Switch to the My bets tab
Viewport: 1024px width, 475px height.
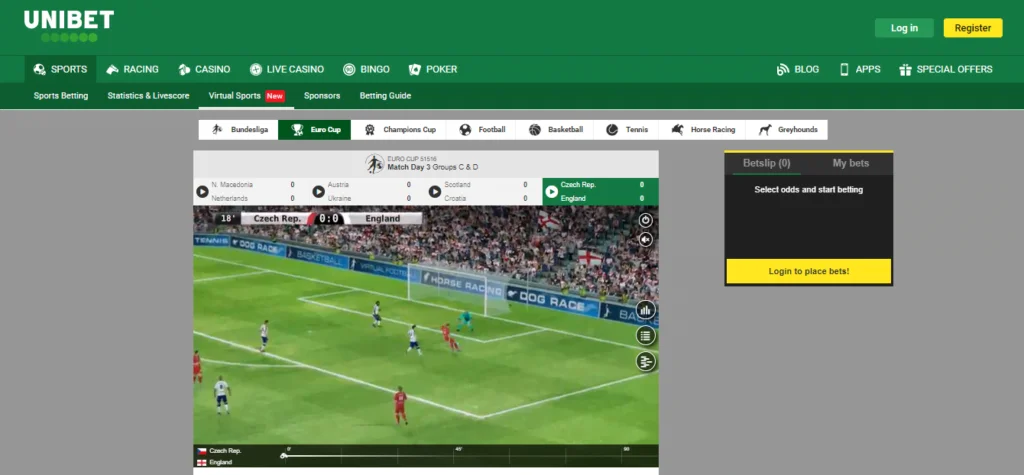pos(850,163)
